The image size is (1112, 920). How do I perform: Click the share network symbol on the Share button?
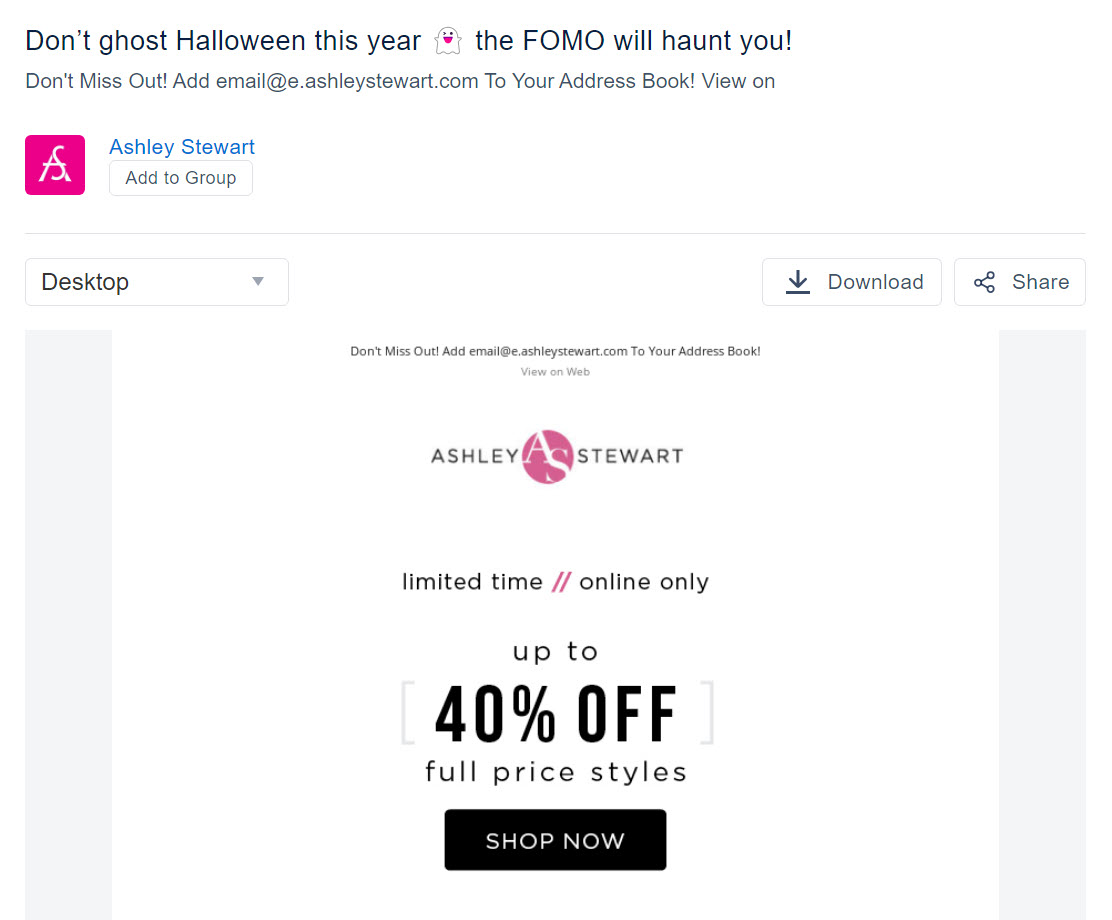click(x=985, y=281)
